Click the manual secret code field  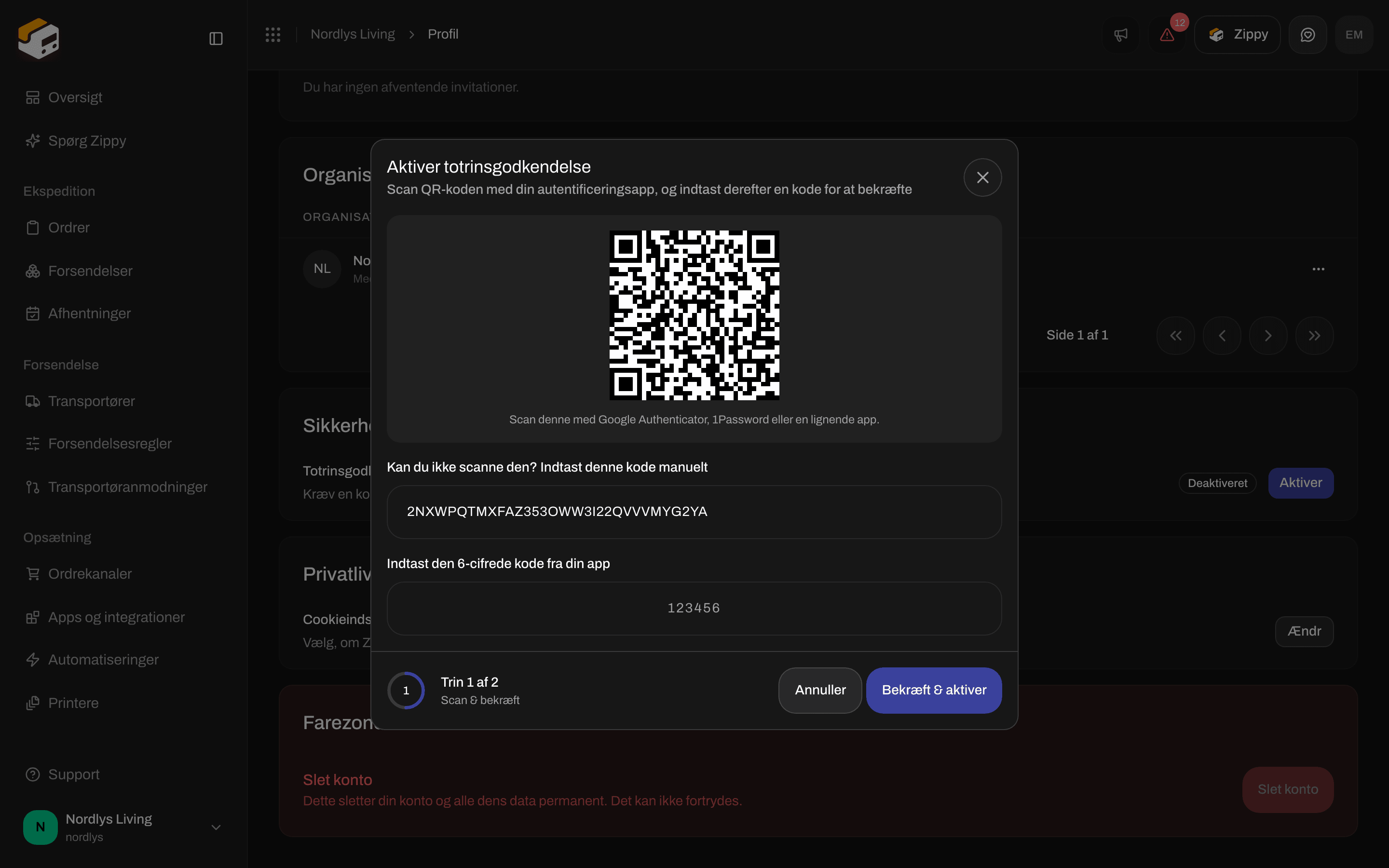pyautogui.click(x=694, y=512)
